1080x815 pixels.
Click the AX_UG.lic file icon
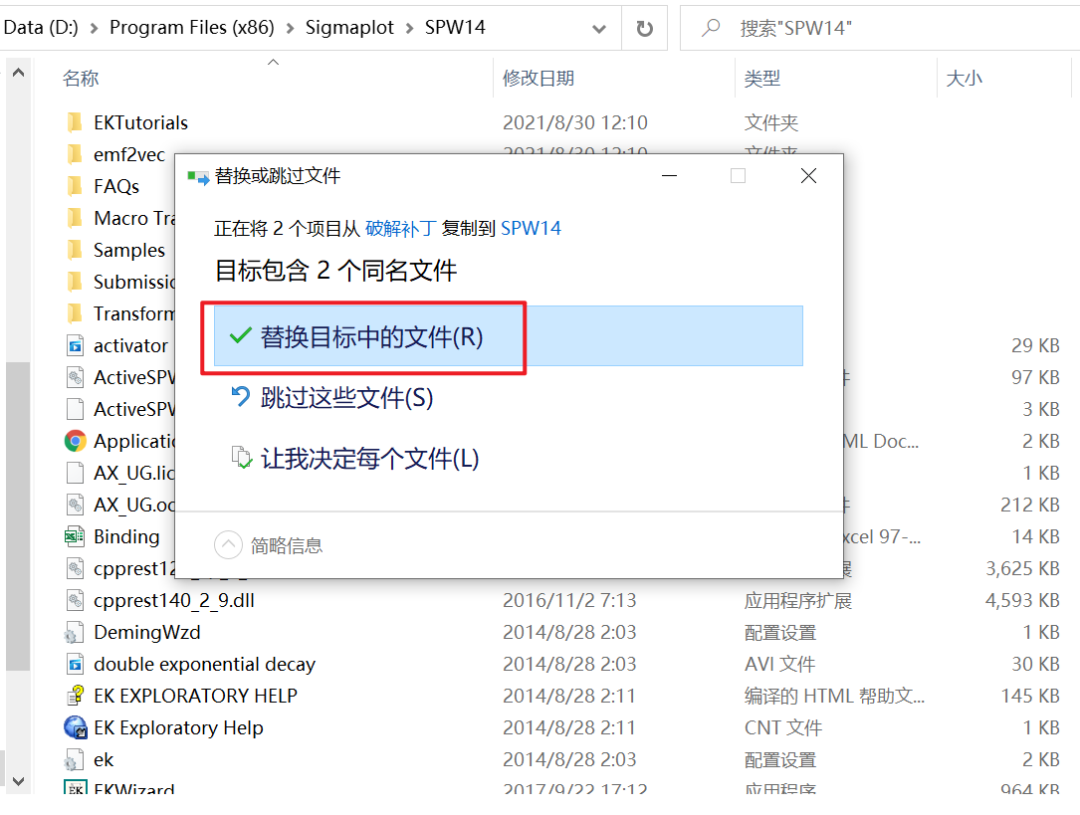point(74,473)
